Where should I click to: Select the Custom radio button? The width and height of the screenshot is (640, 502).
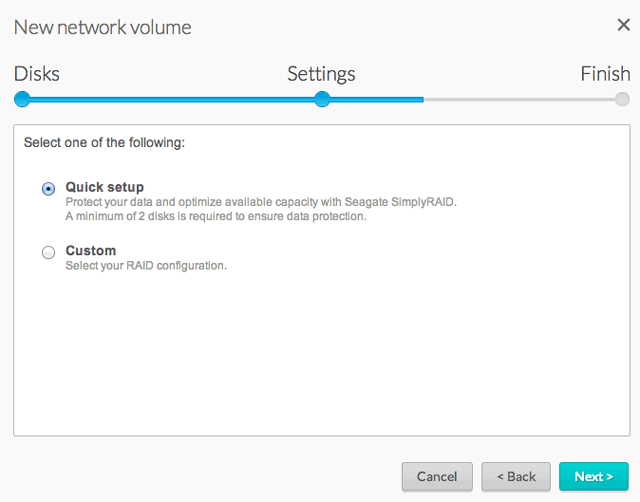click(48, 252)
